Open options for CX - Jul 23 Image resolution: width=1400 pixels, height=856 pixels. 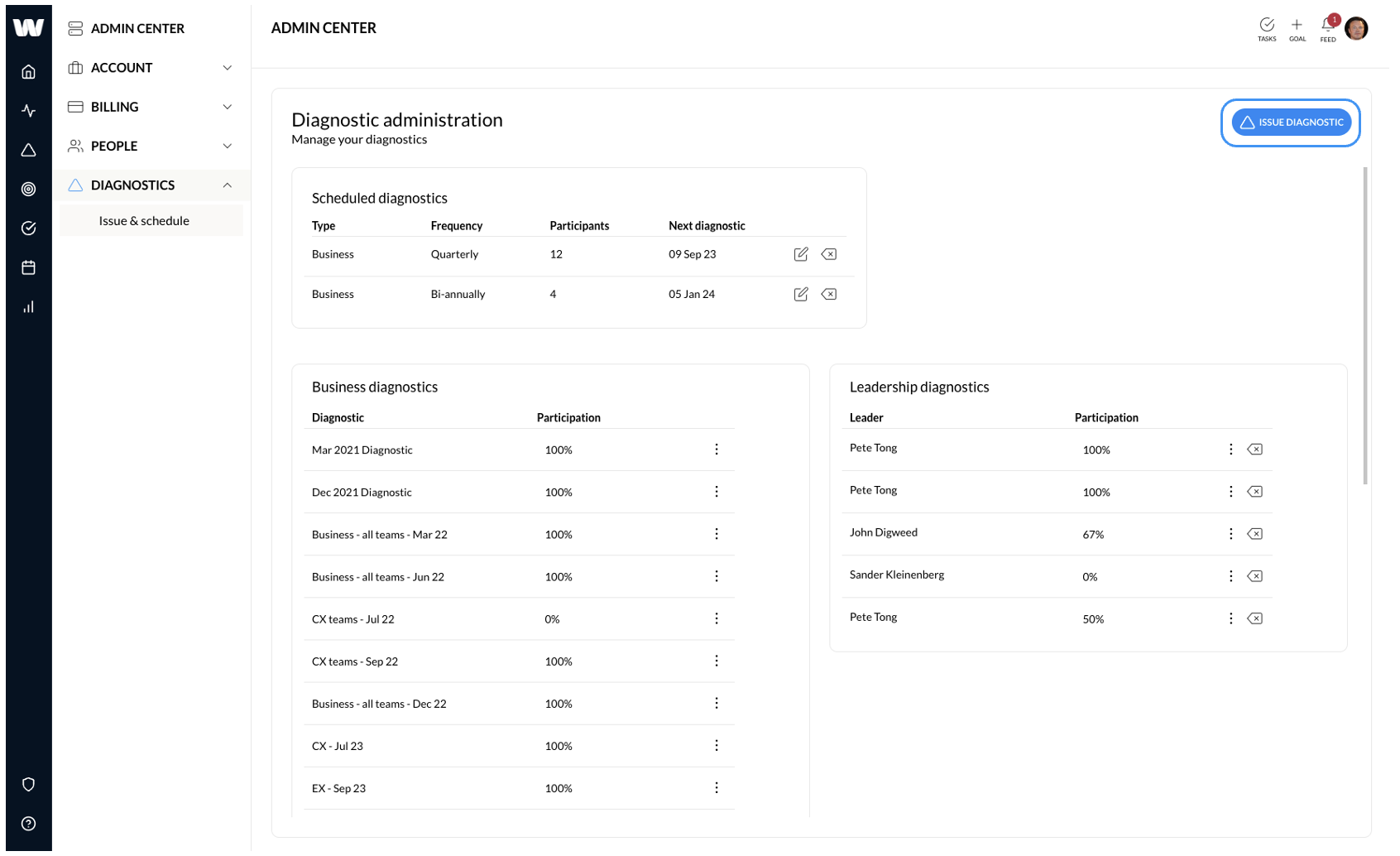click(x=717, y=745)
